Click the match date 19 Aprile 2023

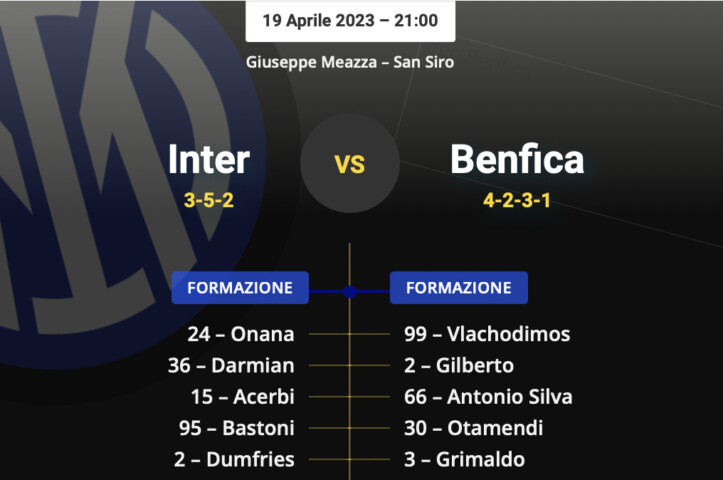pyautogui.click(x=350, y=20)
